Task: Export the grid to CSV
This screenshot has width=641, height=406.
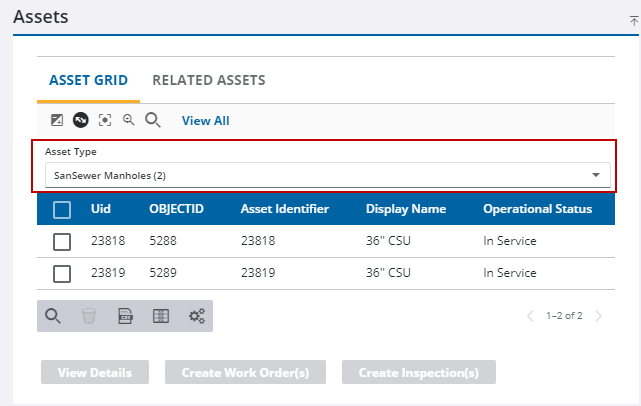Action: pyautogui.click(x=125, y=316)
